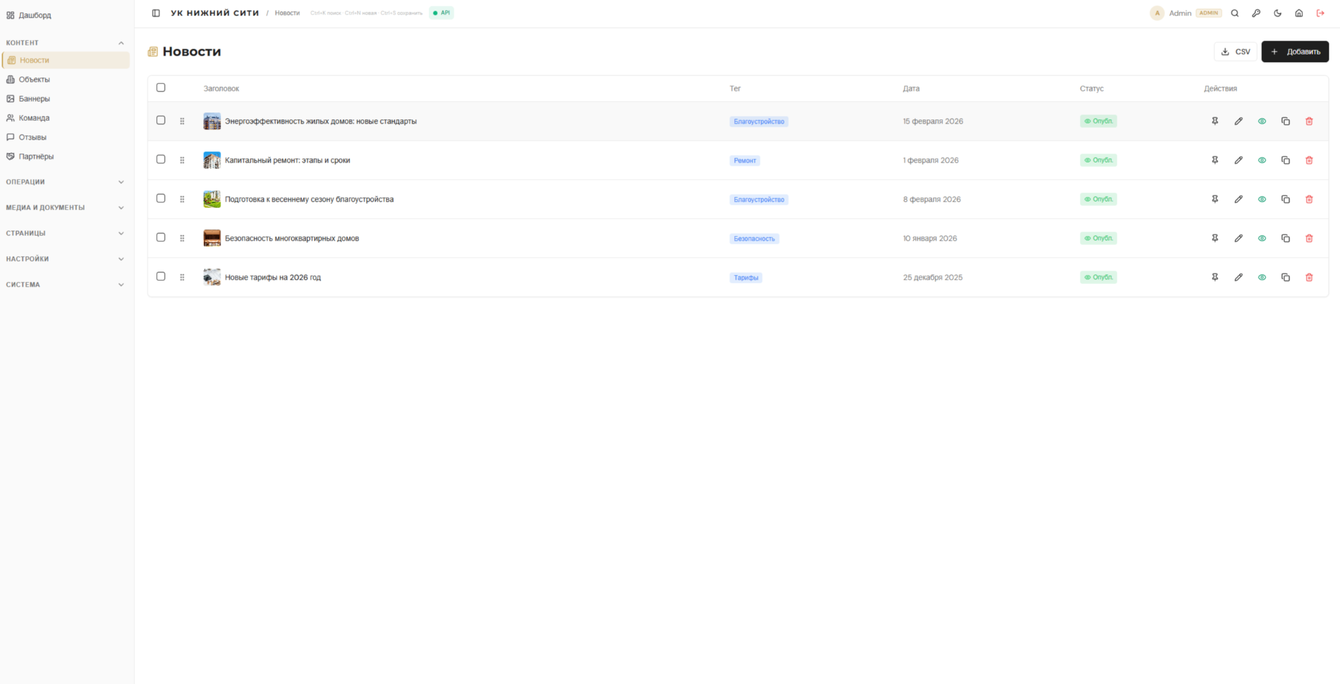Screen dimensions: 1340x684
Task: Check the Капитальный ремонт row checkbox
Action: [x=161, y=159]
